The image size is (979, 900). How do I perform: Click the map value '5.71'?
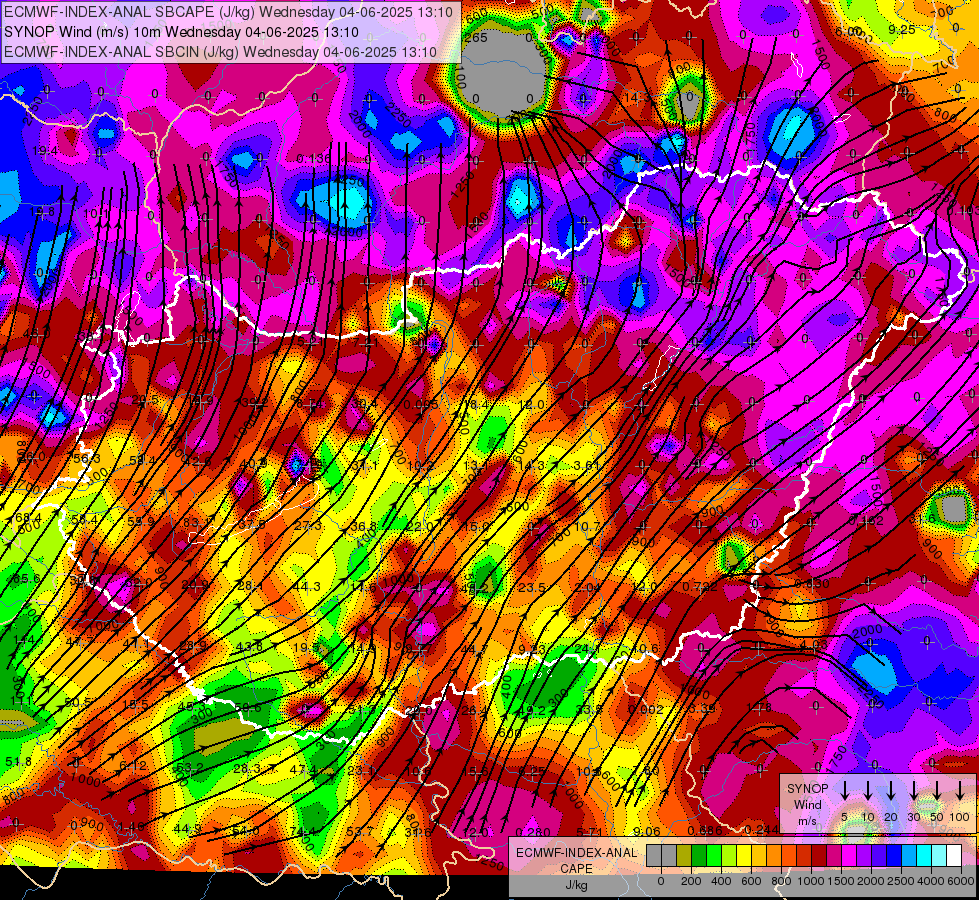coord(589,832)
